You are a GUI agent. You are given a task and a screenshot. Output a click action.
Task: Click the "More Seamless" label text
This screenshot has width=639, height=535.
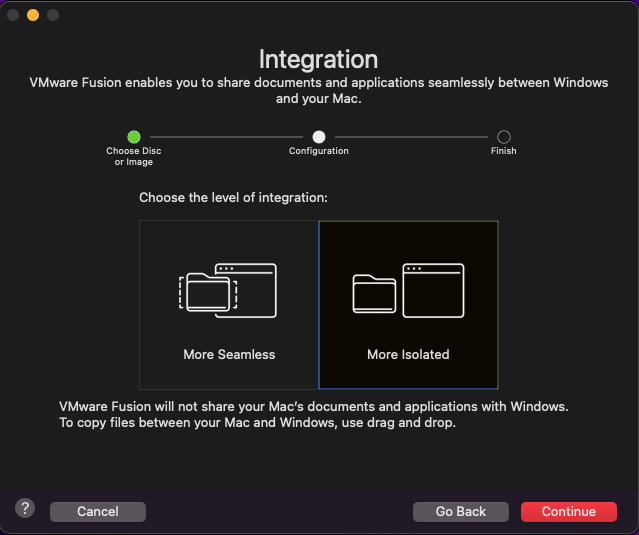click(229, 354)
